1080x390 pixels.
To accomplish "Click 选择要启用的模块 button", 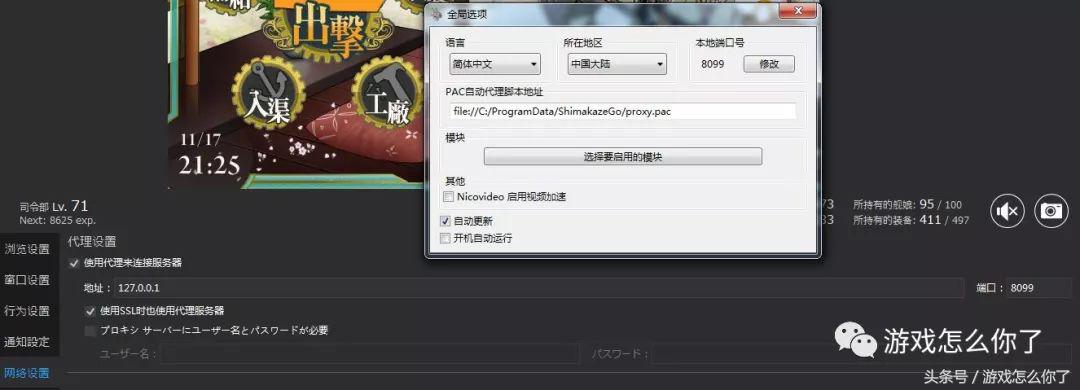I will [x=623, y=156].
